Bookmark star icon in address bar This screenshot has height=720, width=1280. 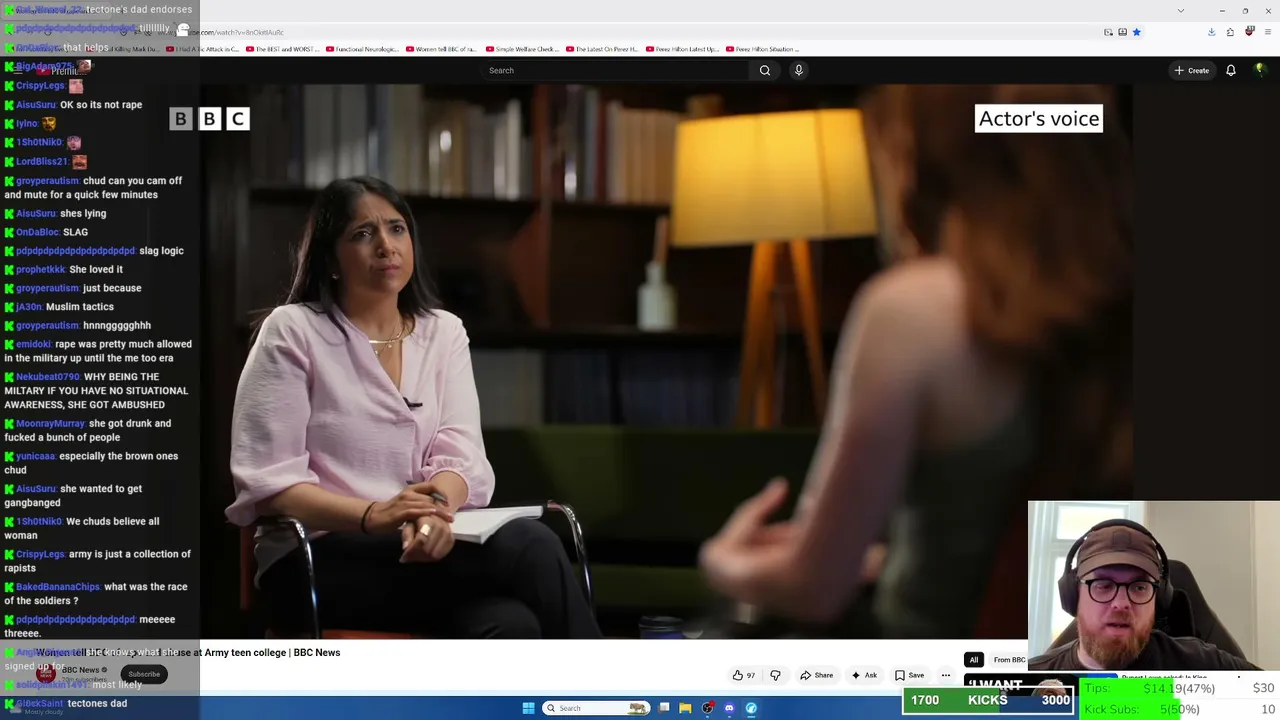pyautogui.click(x=1136, y=32)
